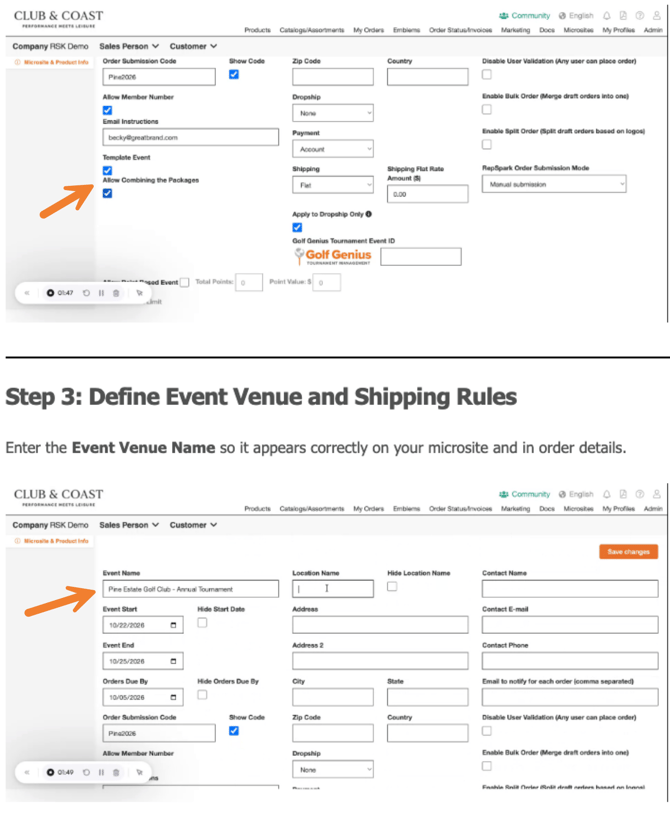Screen dimensions: 670x819
Task: Open the help question mark icon in top header
Action: pos(639,16)
